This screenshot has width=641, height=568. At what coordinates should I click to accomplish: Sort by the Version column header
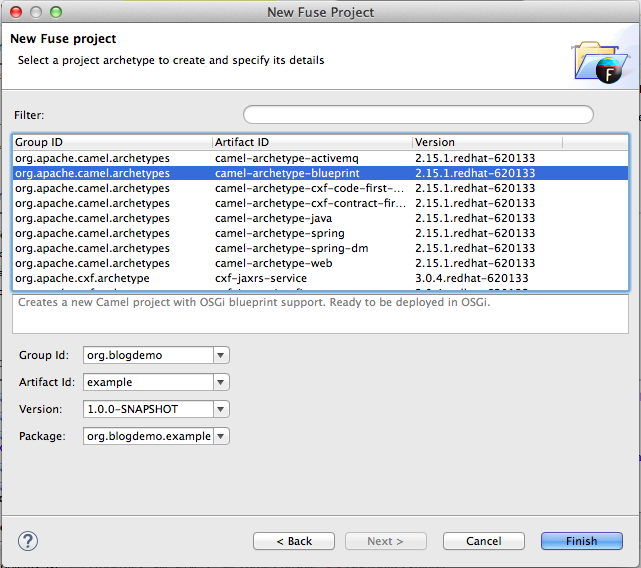coord(487,142)
